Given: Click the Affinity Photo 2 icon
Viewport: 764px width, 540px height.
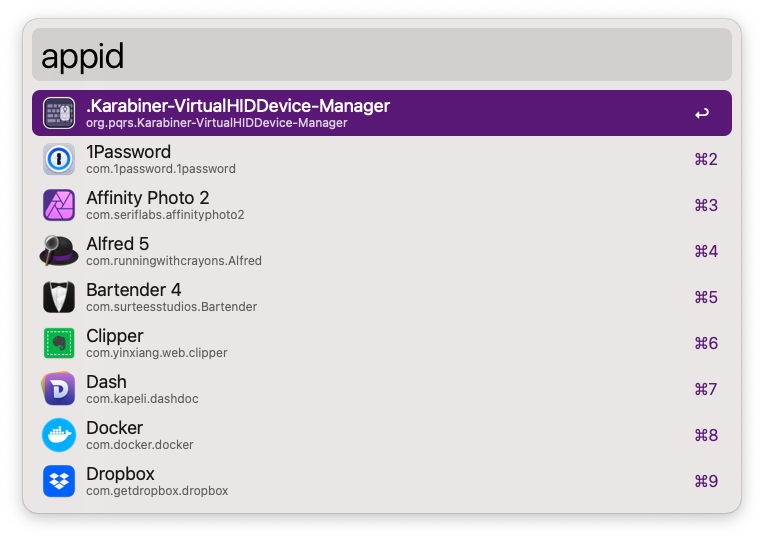Looking at the screenshot, I should [59, 205].
